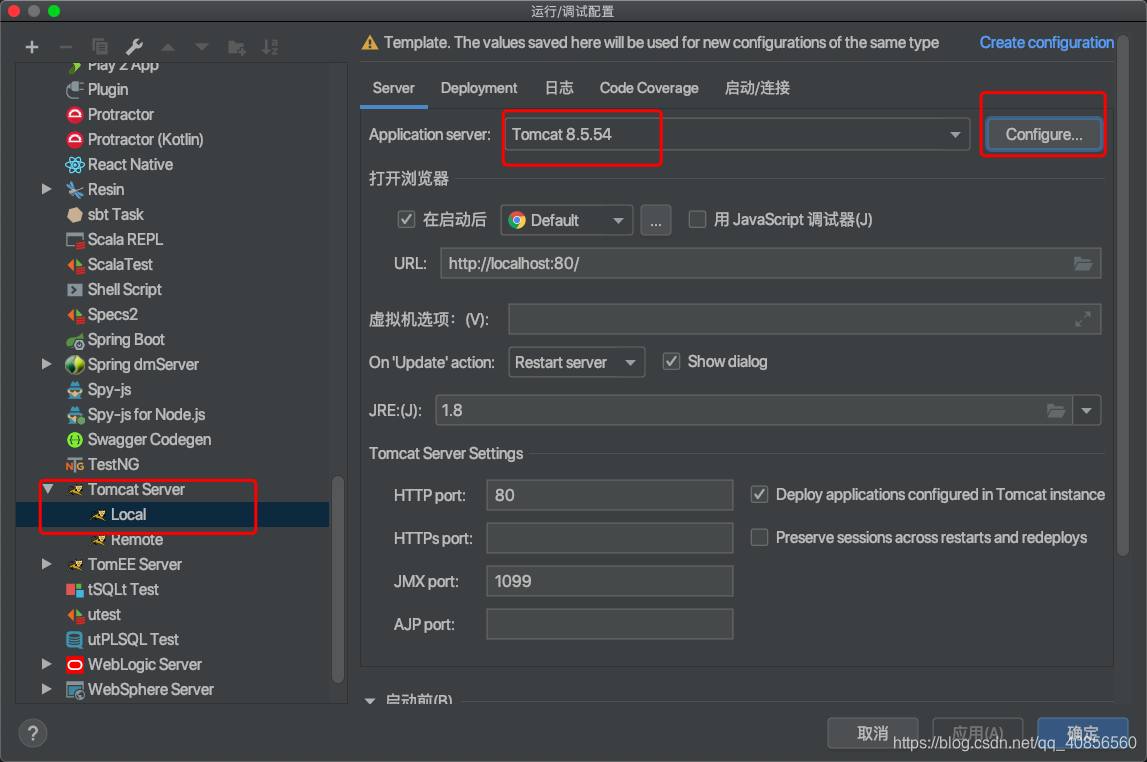Browse URL with the folder icon

coord(1083,264)
